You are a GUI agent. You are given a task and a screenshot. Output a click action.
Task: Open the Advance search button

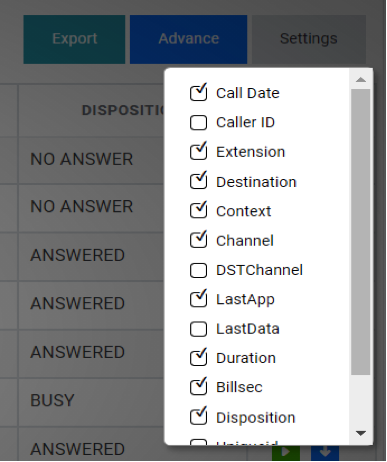coord(189,39)
